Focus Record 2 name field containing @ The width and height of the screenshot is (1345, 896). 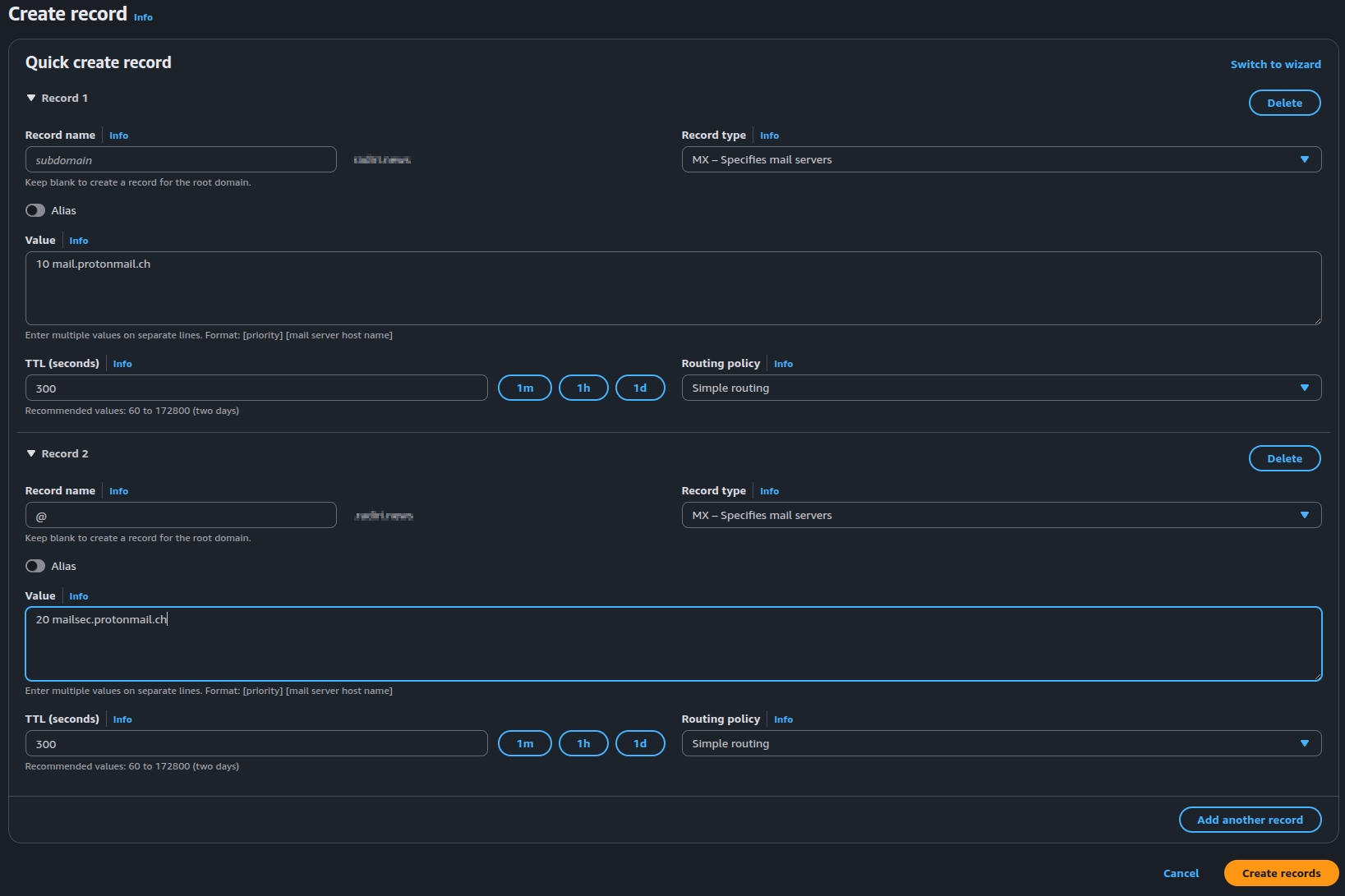[x=181, y=515]
